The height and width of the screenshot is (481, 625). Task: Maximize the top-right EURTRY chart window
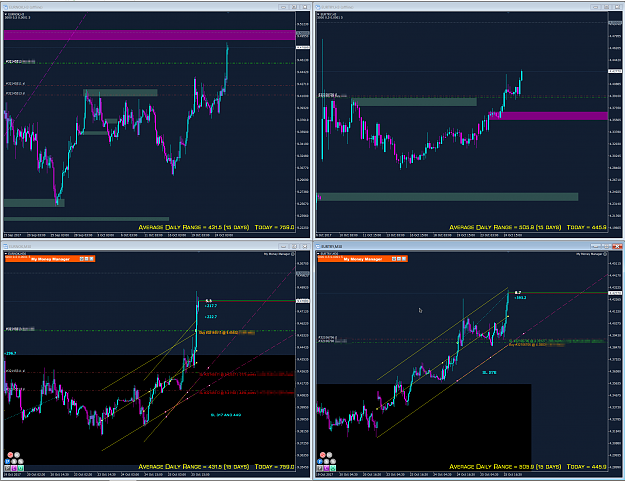[x=606, y=7]
